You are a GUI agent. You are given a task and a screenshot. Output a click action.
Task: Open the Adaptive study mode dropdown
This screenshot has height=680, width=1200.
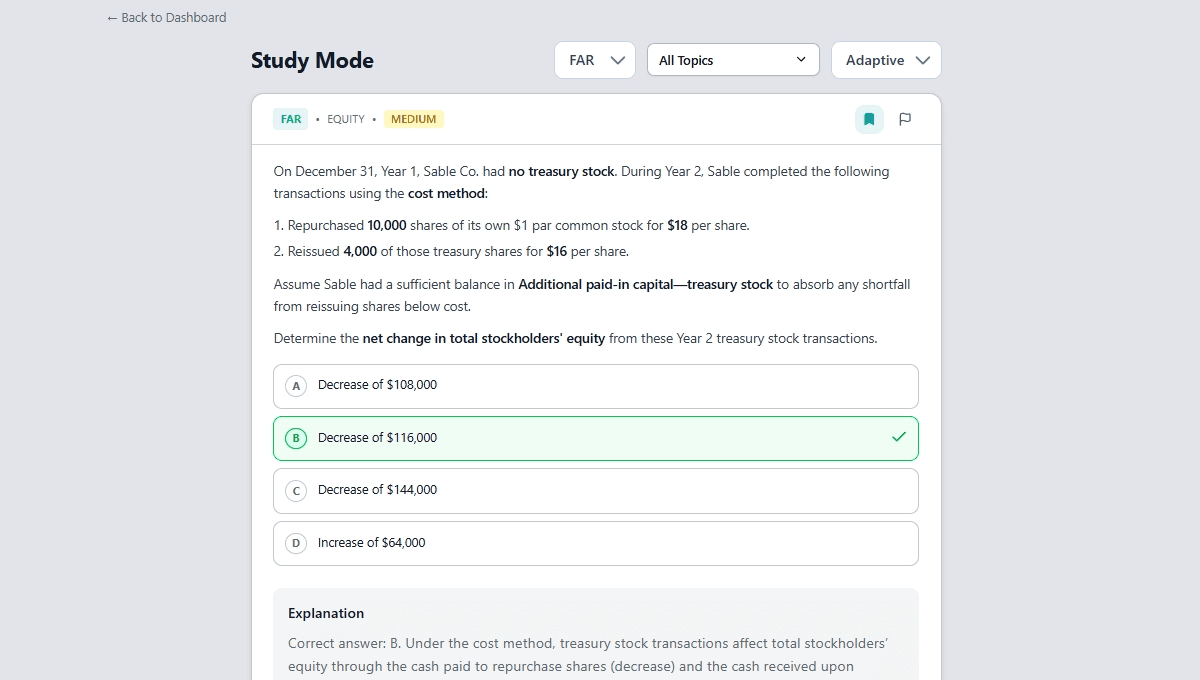point(886,60)
